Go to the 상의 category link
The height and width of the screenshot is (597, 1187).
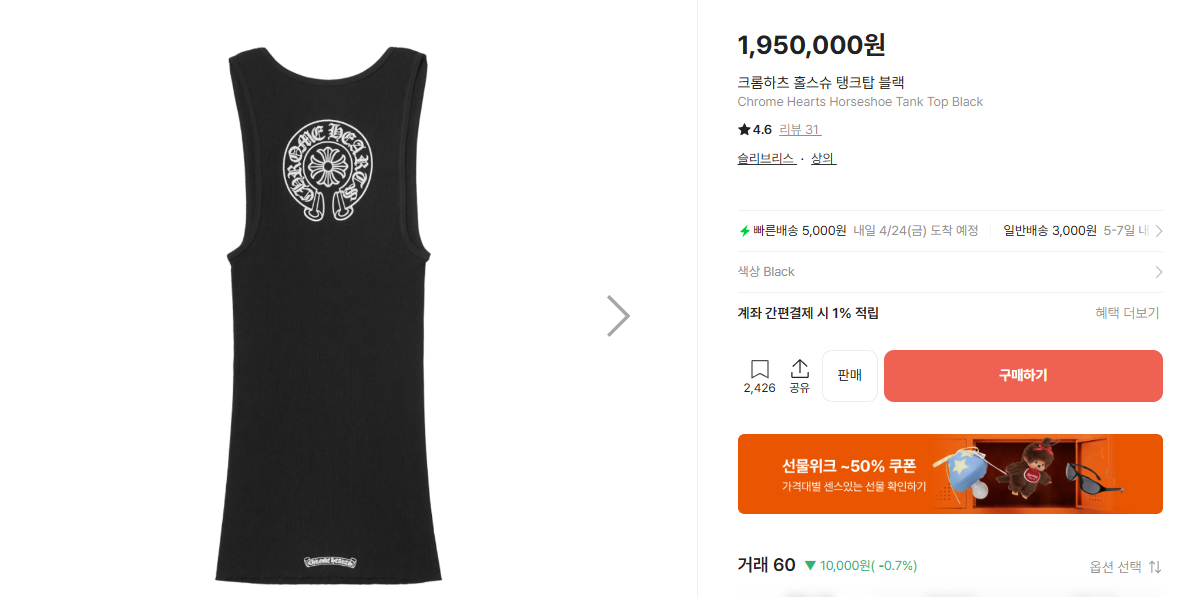click(x=823, y=159)
